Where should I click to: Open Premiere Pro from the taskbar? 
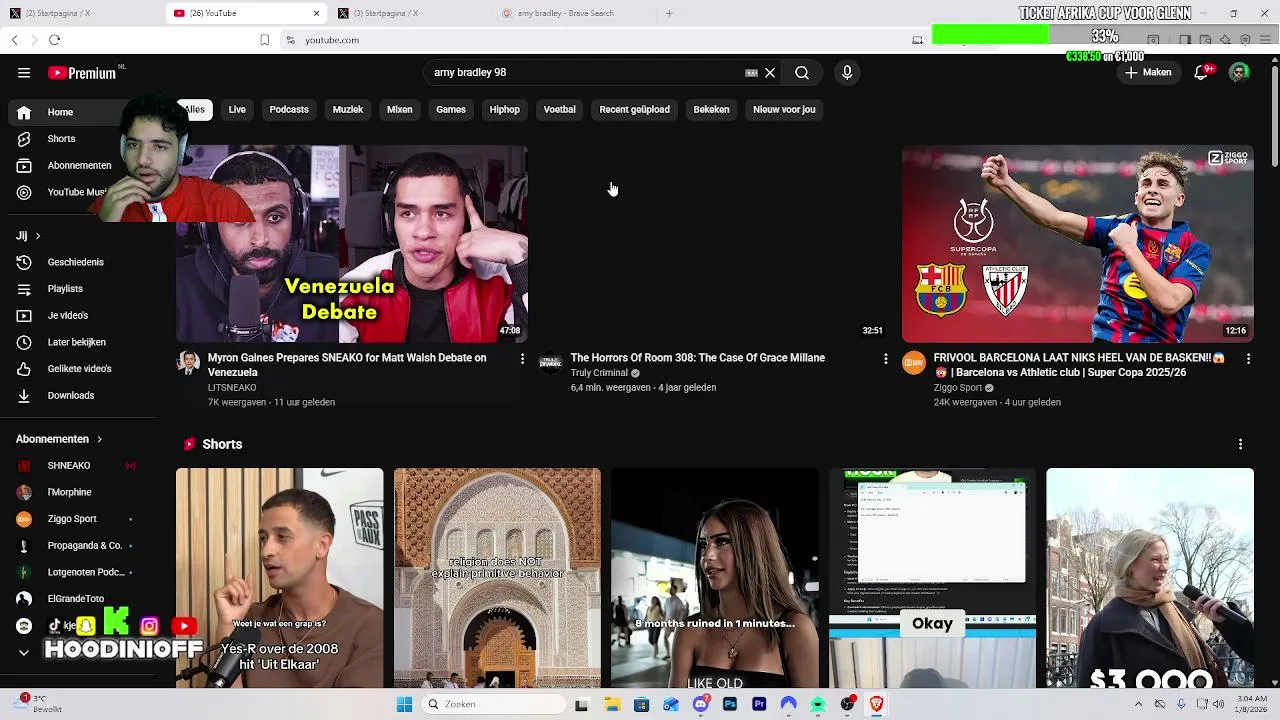(x=759, y=705)
